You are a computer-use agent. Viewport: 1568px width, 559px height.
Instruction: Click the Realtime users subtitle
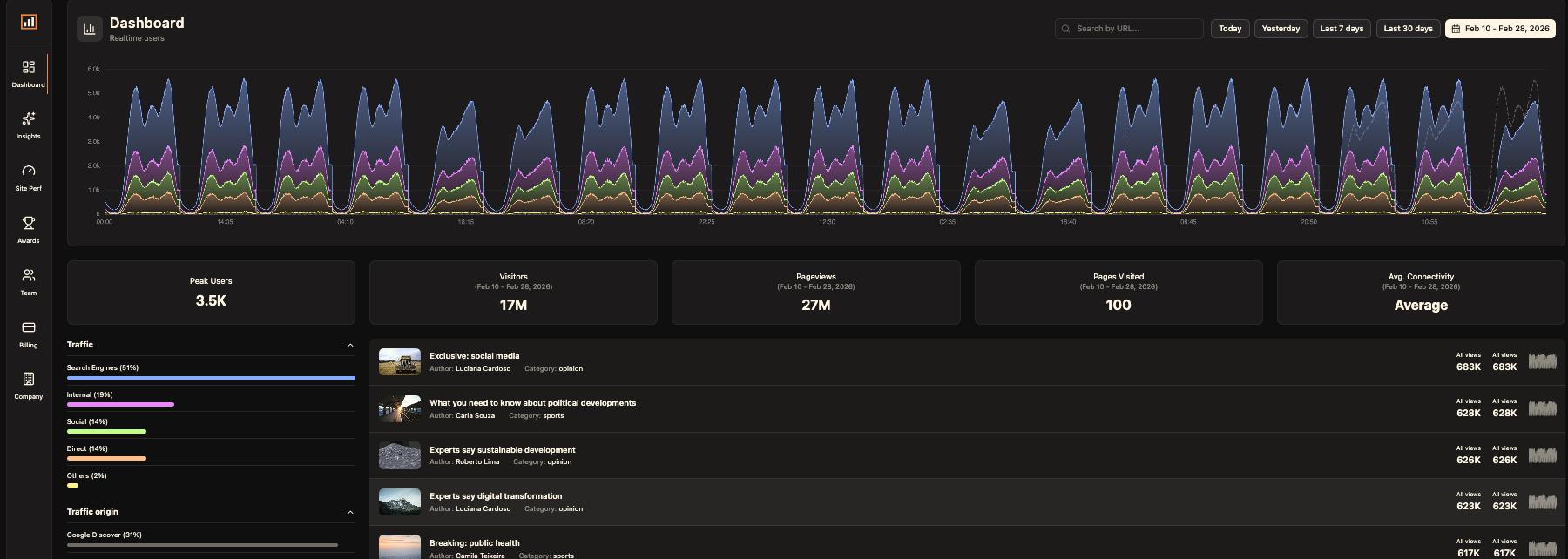tap(137, 38)
